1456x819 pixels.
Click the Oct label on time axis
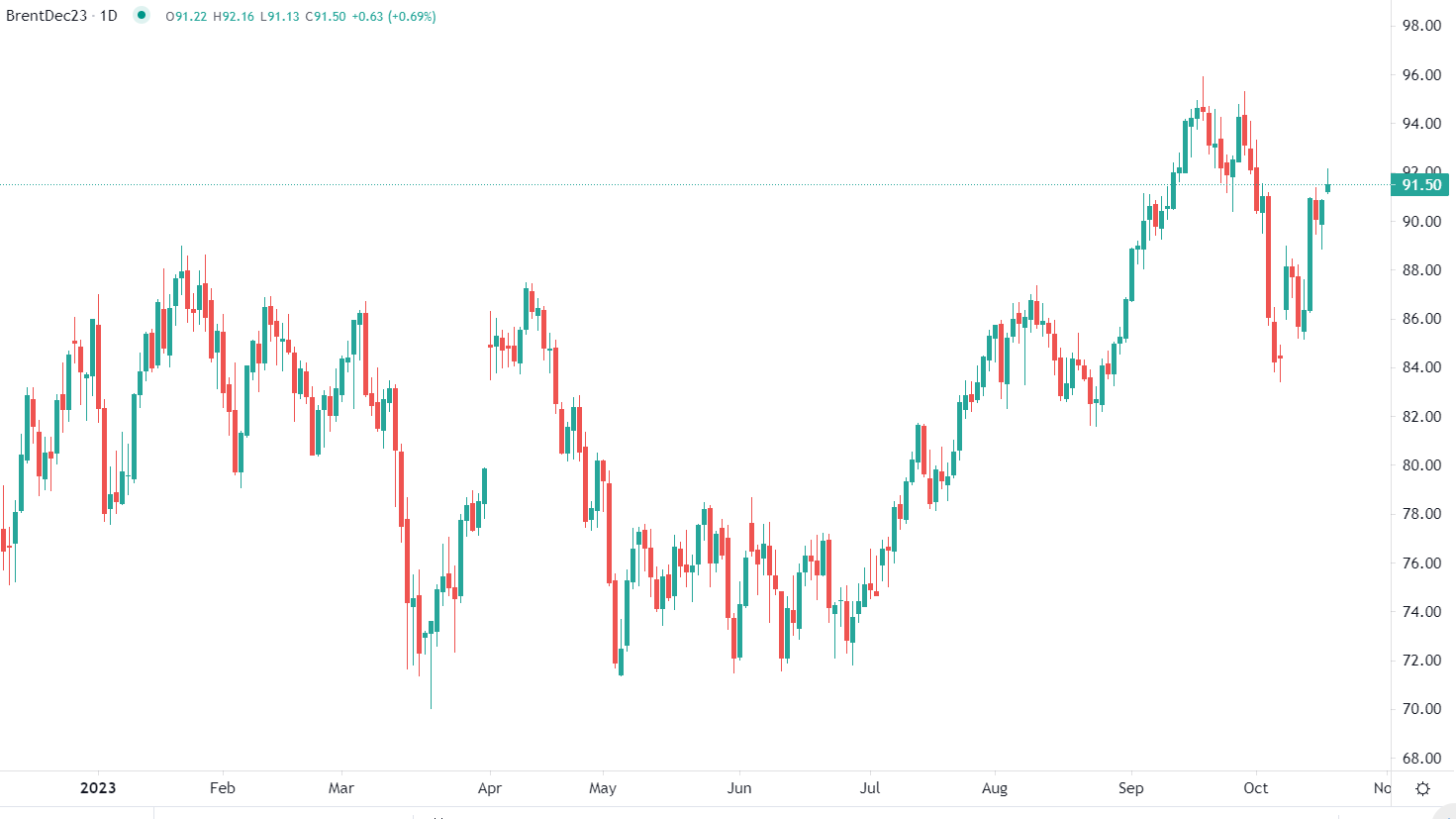tap(1256, 788)
